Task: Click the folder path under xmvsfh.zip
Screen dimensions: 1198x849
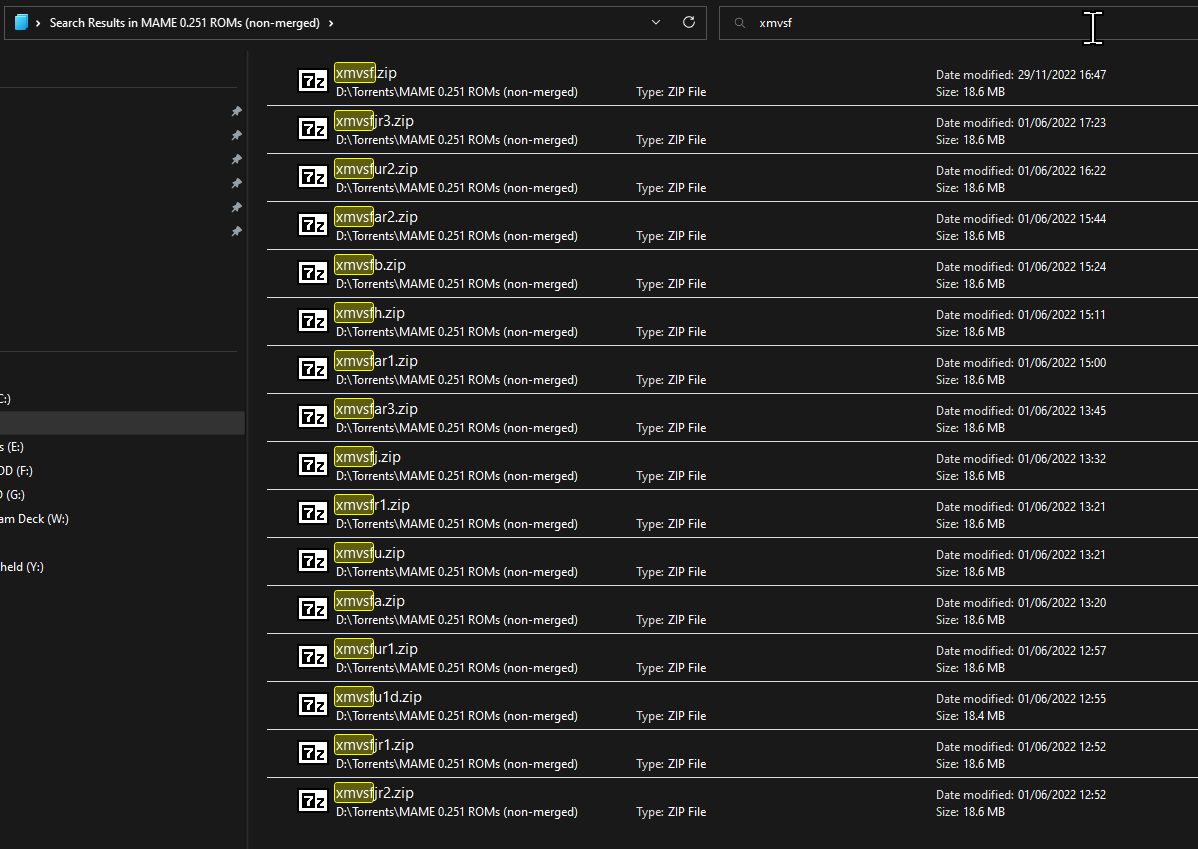Action: (x=457, y=332)
